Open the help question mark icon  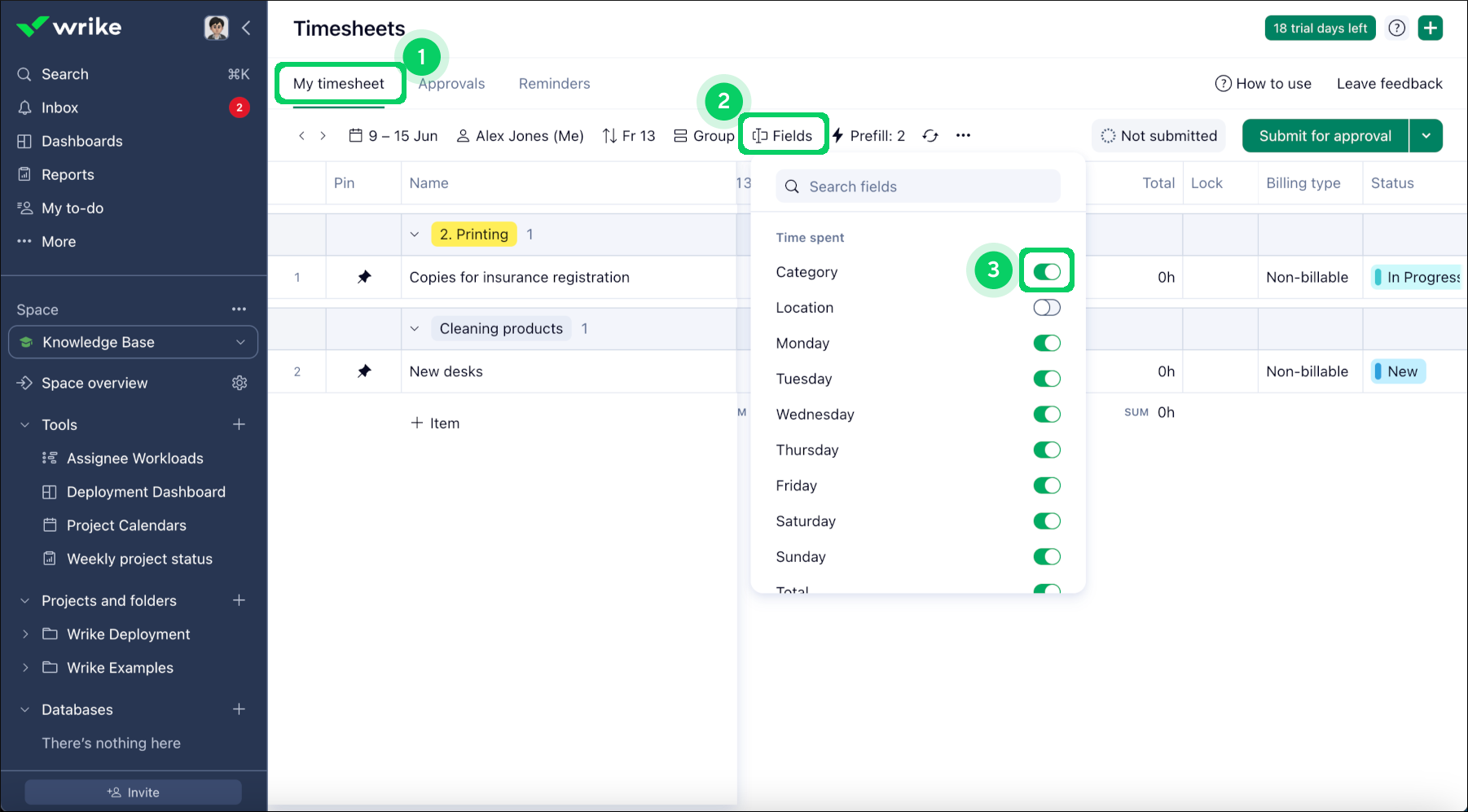point(1396,29)
